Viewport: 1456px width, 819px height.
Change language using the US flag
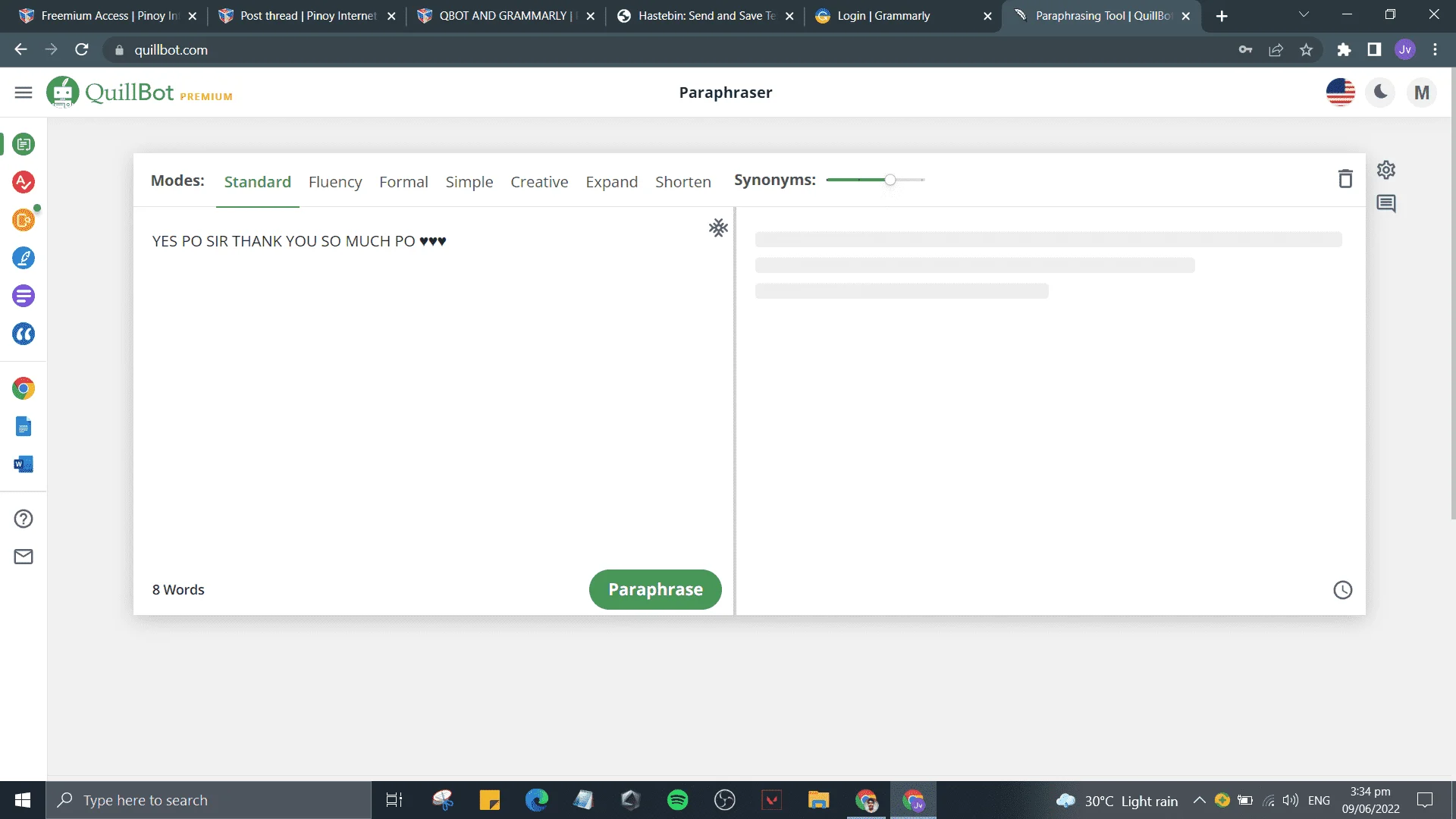(1341, 93)
